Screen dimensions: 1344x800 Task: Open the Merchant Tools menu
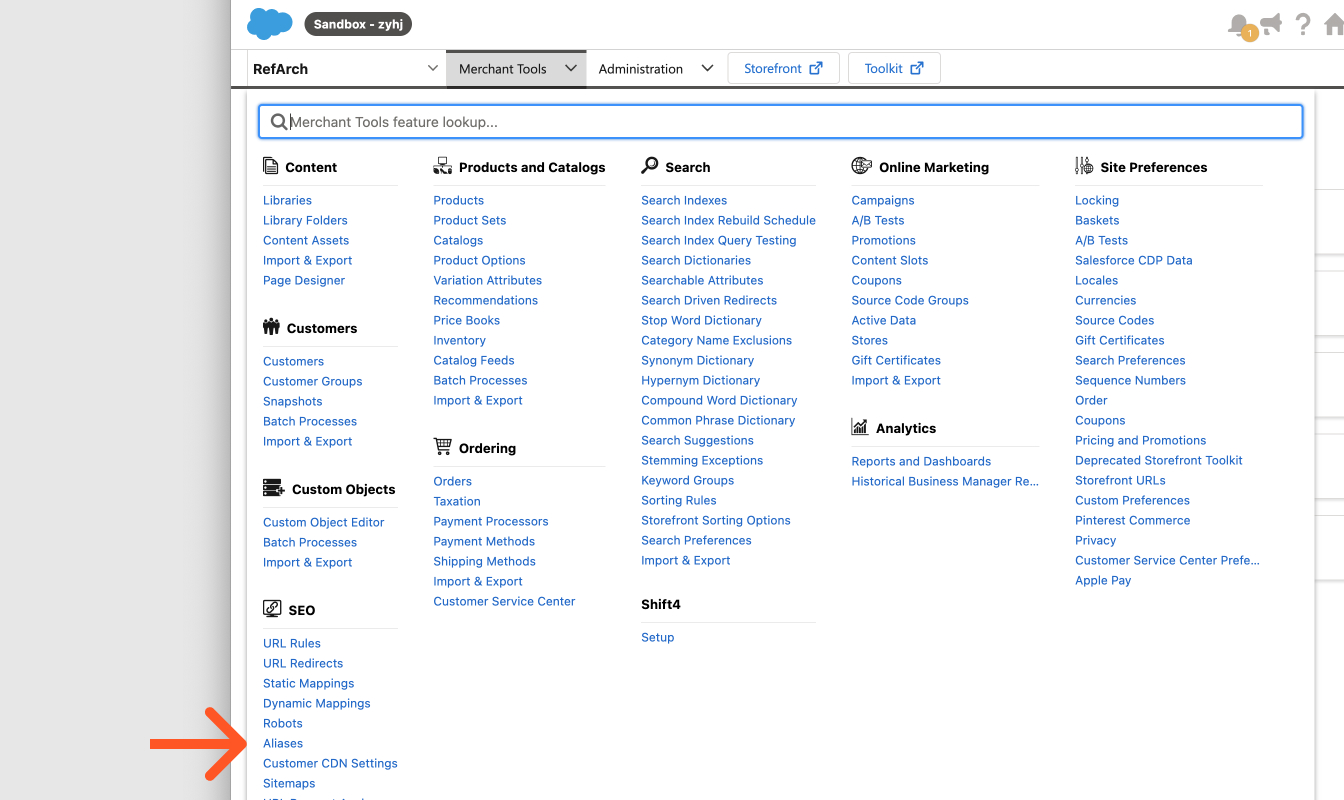coord(516,69)
